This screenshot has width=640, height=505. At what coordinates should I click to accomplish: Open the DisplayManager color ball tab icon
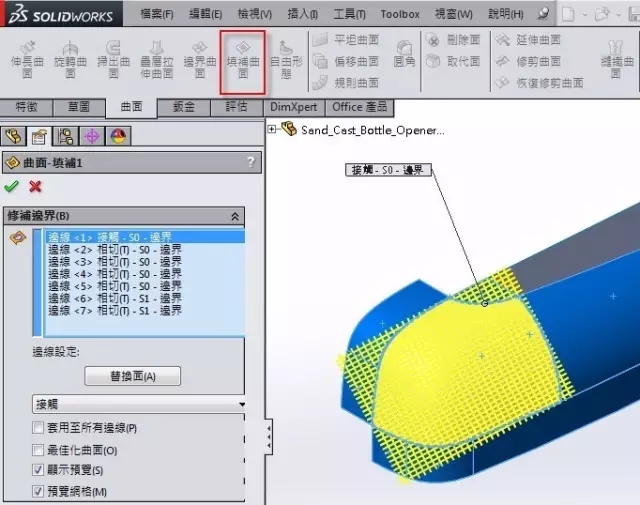tap(118, 136)
